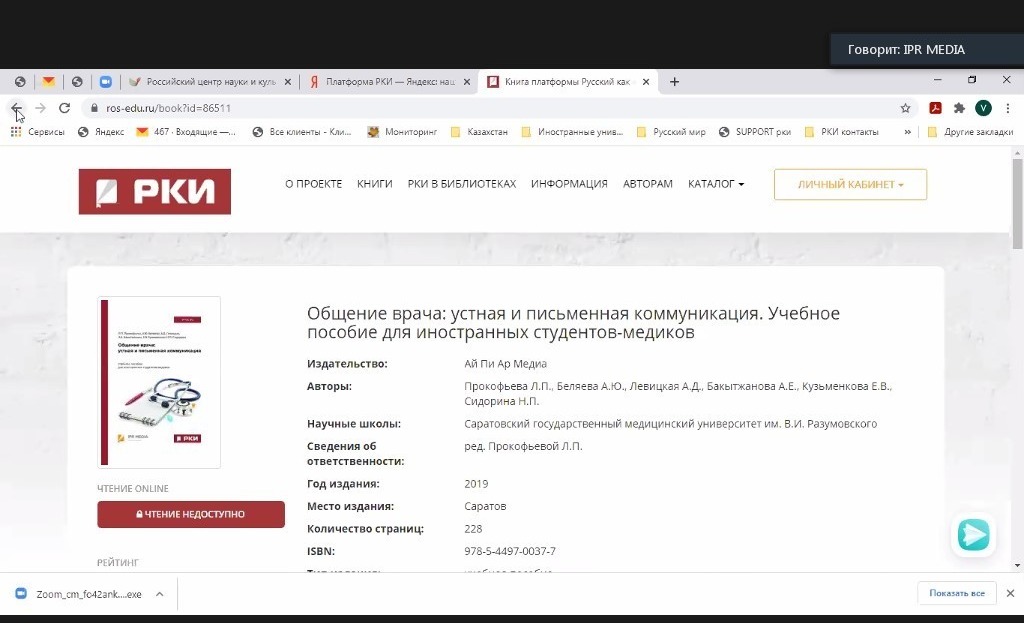Click the ЧТЕНИЕ НЕДОСТУПНО button

coord(191,514)
